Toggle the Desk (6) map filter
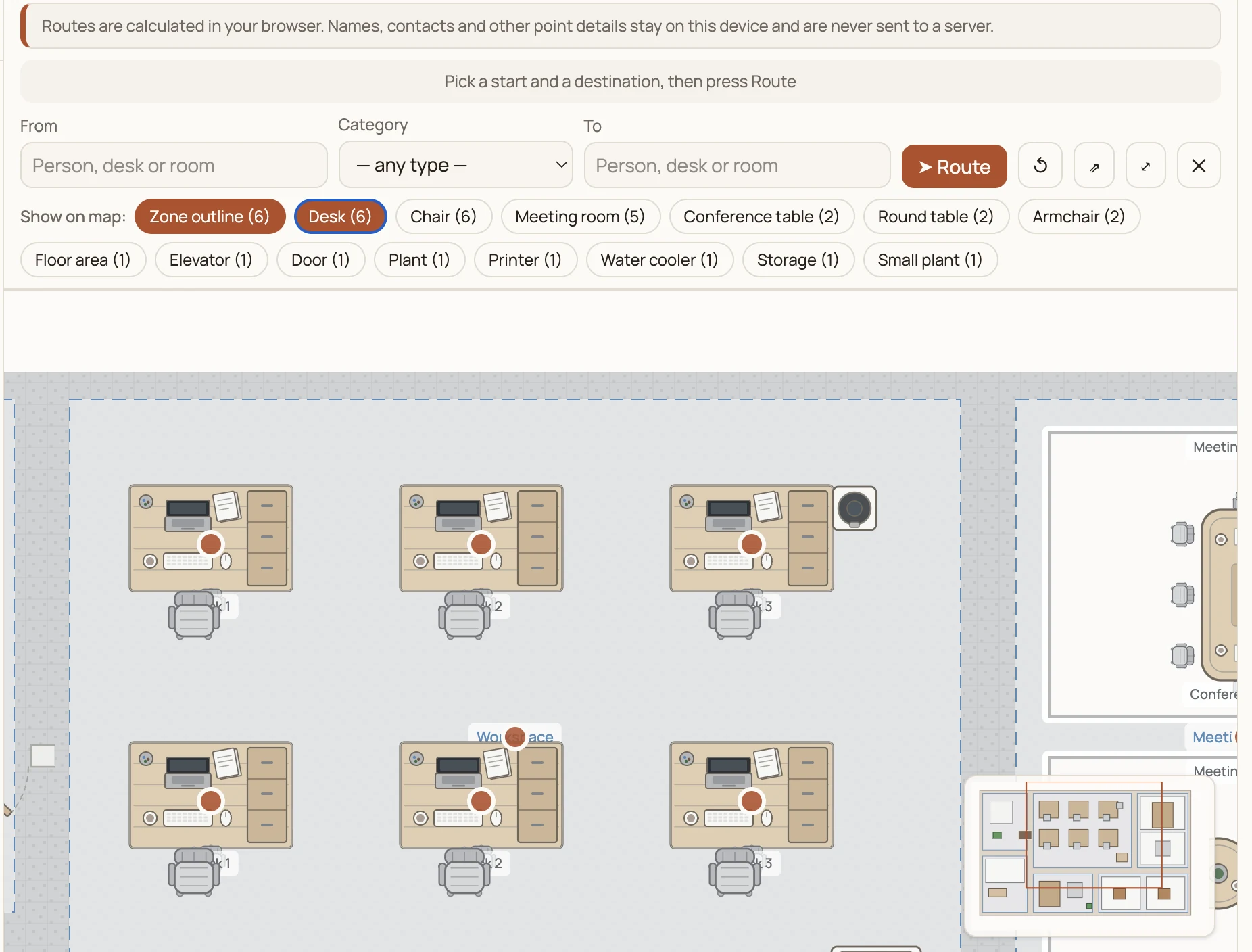Viewport: 1252px width, 952px height. coord(340,216)
